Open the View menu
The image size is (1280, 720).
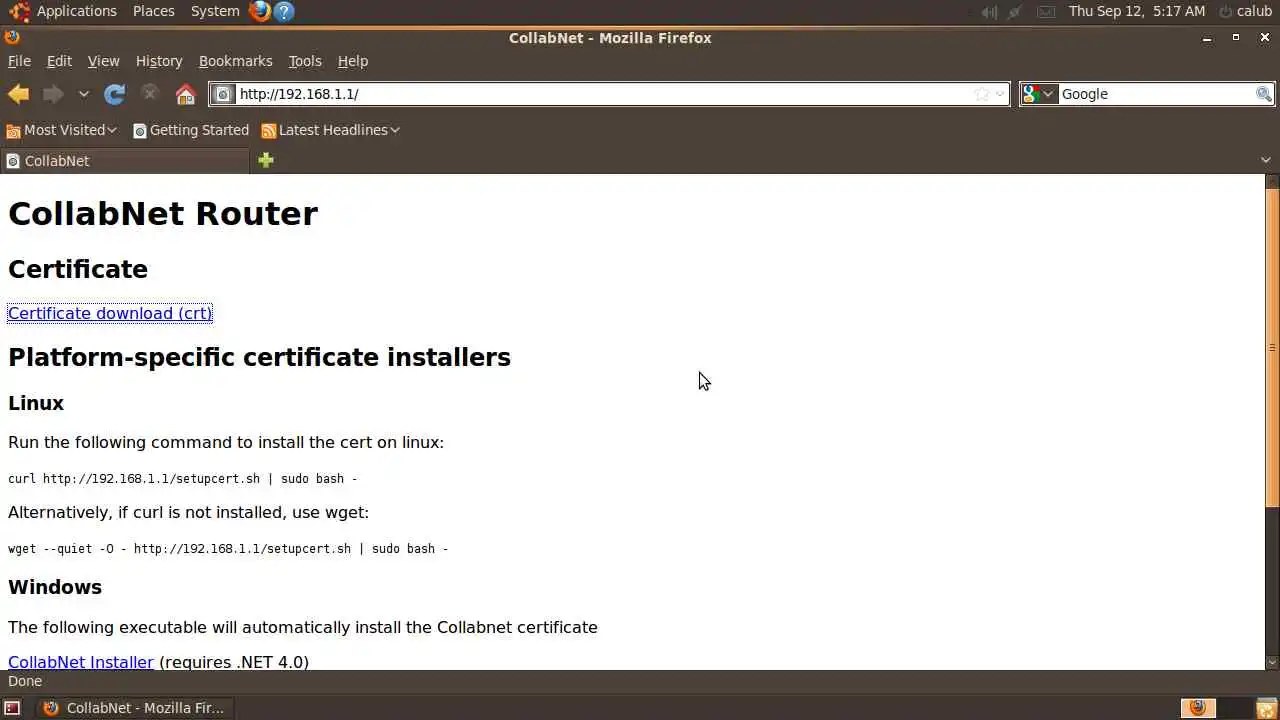103,61
